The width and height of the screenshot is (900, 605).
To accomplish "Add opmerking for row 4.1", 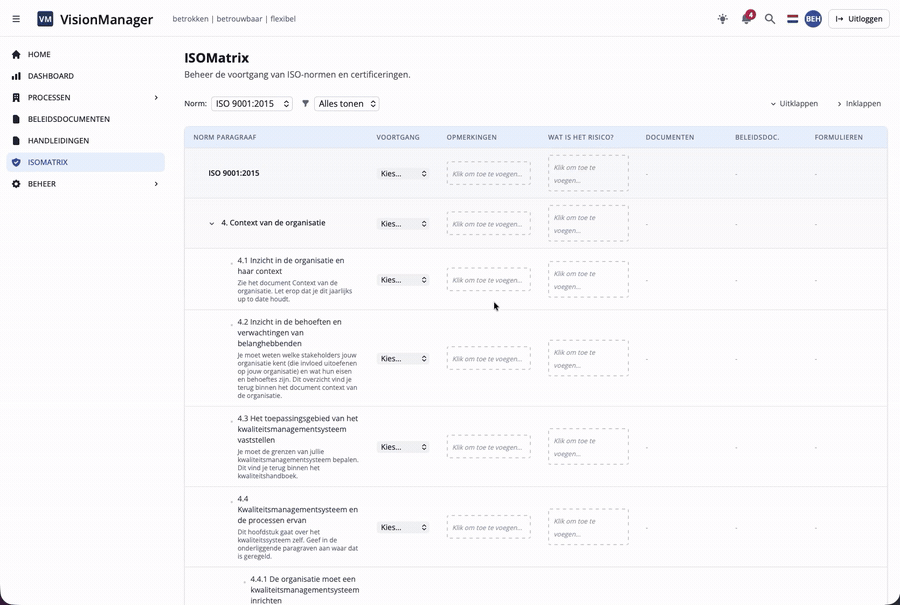I will pos(488,280).
